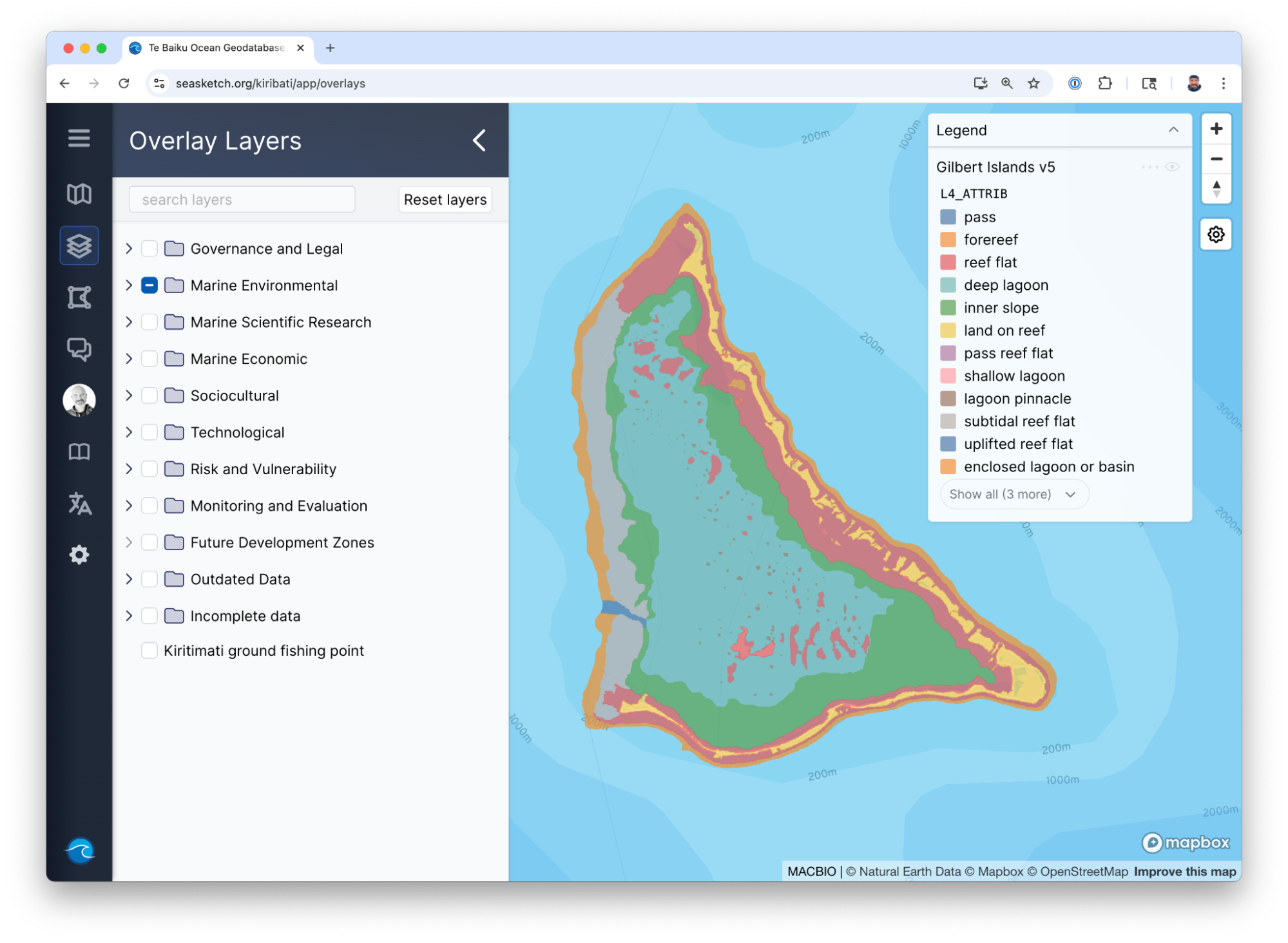Image resolution: width=1288 pixels, height=943 pixels.
Task: Select the Te Baiku Ocean Geodatabase tab
Action: [x=216, y=48]
